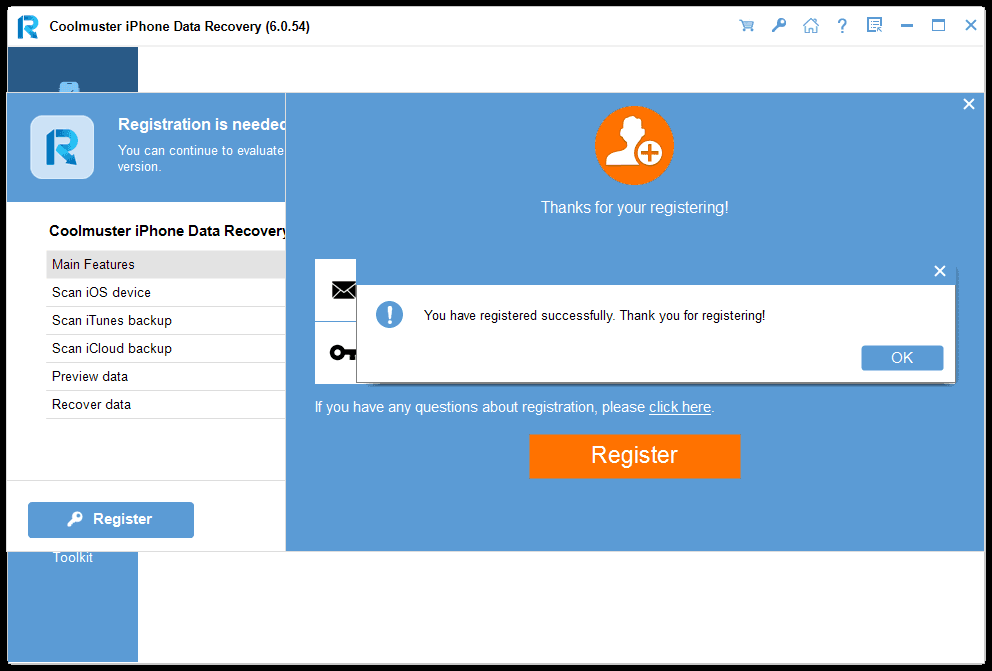Image resolution: width=992 pixels, height=671 pixels.
Task: Click the orange Register button
Action: [635, 456]
